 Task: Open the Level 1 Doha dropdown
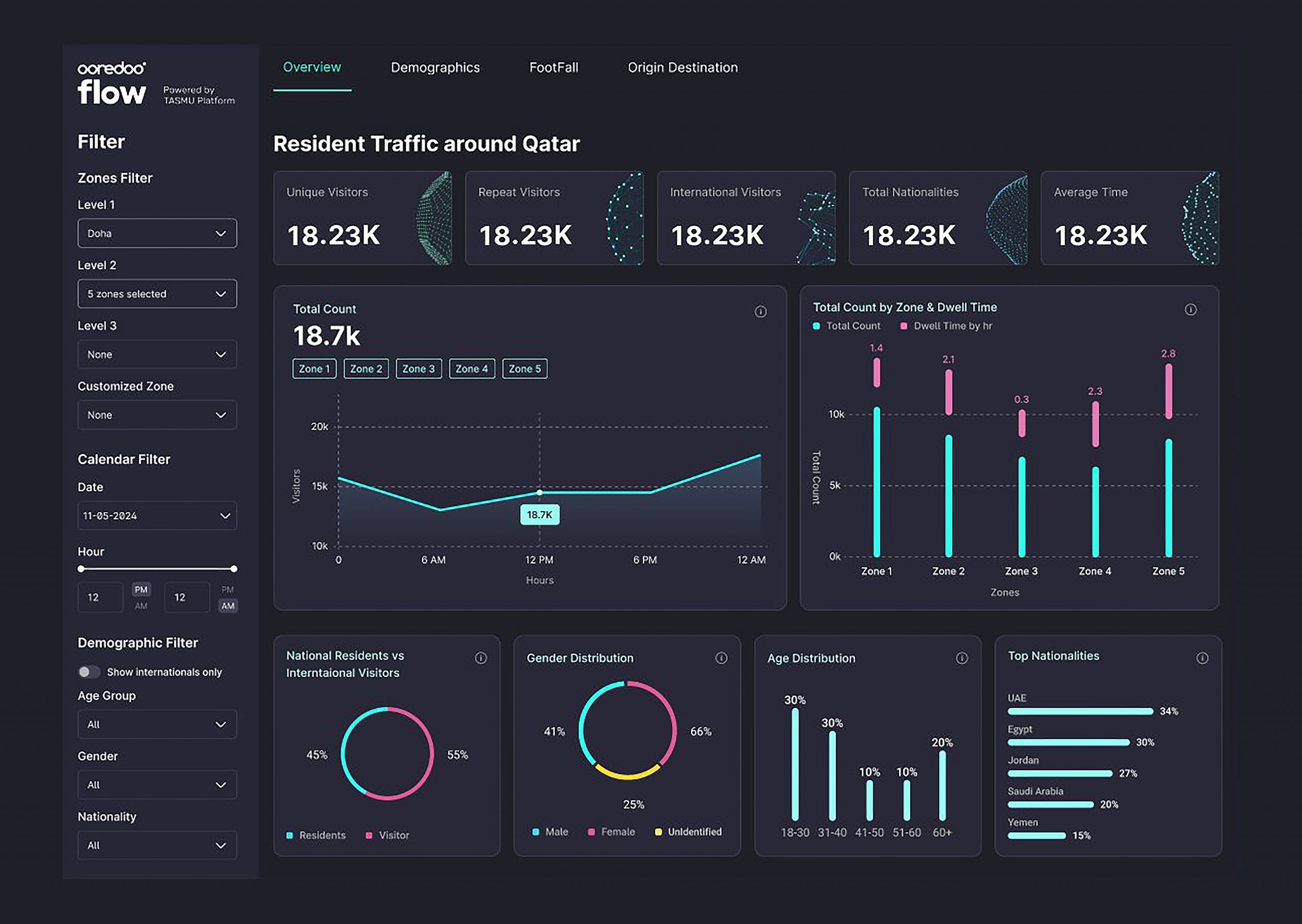(x=157, y=233)
